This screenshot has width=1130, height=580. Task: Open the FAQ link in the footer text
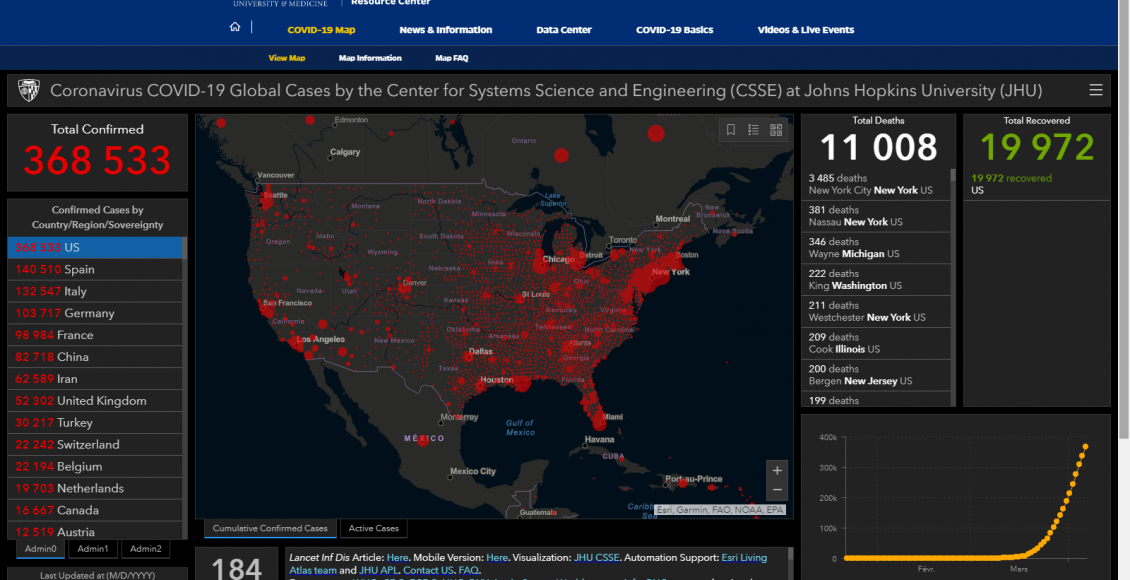point(468,571)
